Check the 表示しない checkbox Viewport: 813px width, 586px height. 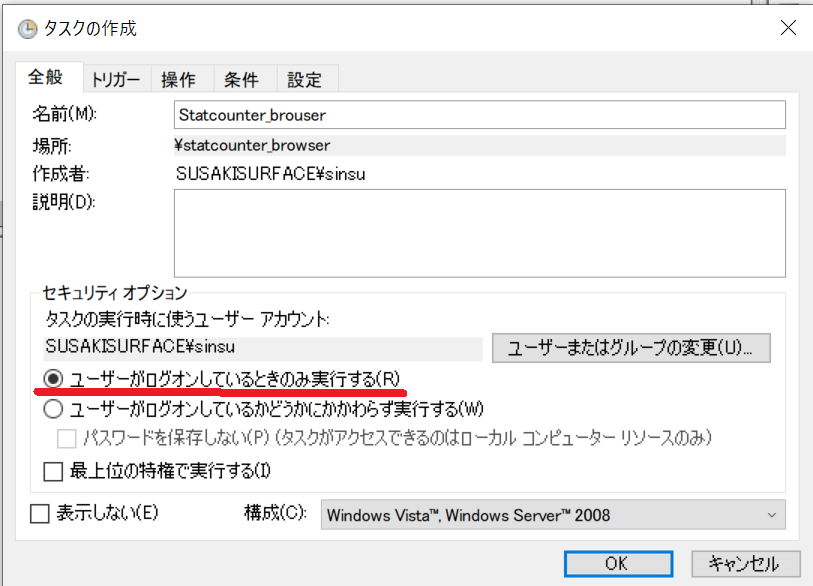(40, 514)
